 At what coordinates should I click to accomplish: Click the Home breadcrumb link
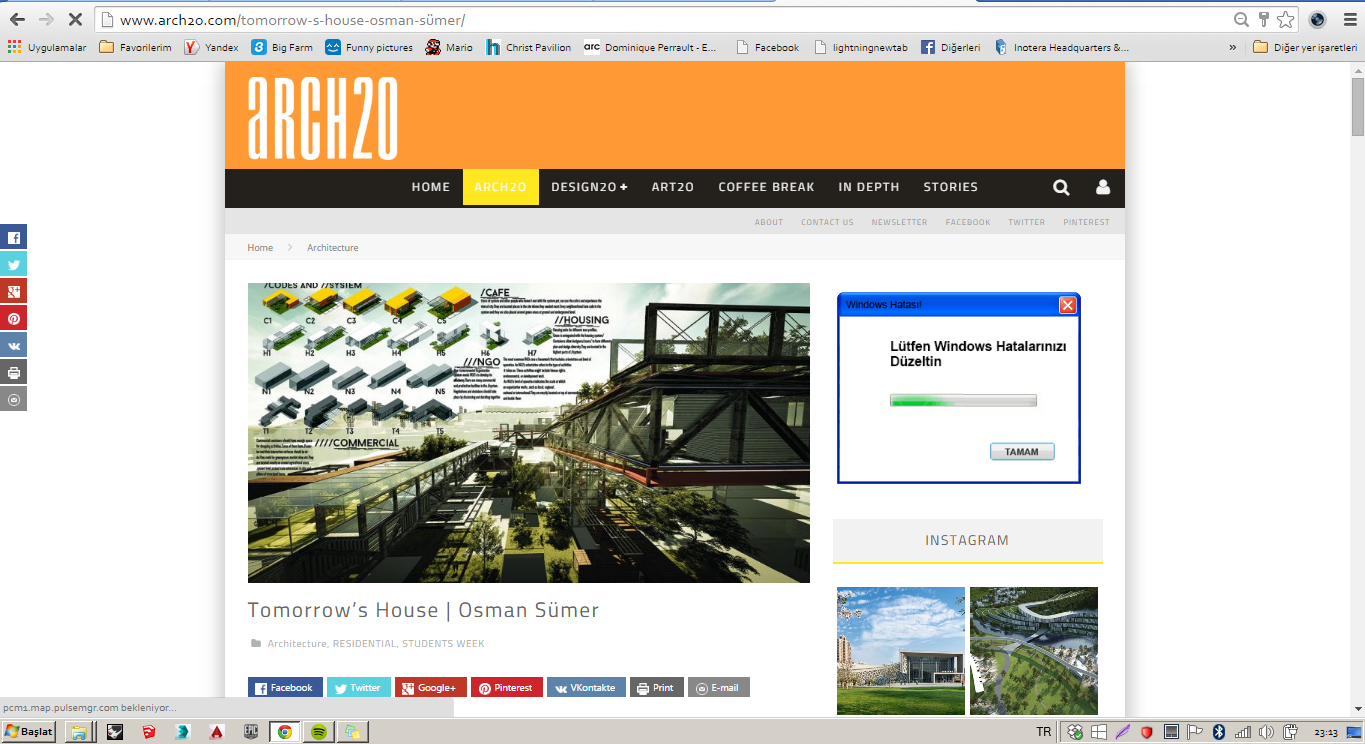tap(260, 247)
